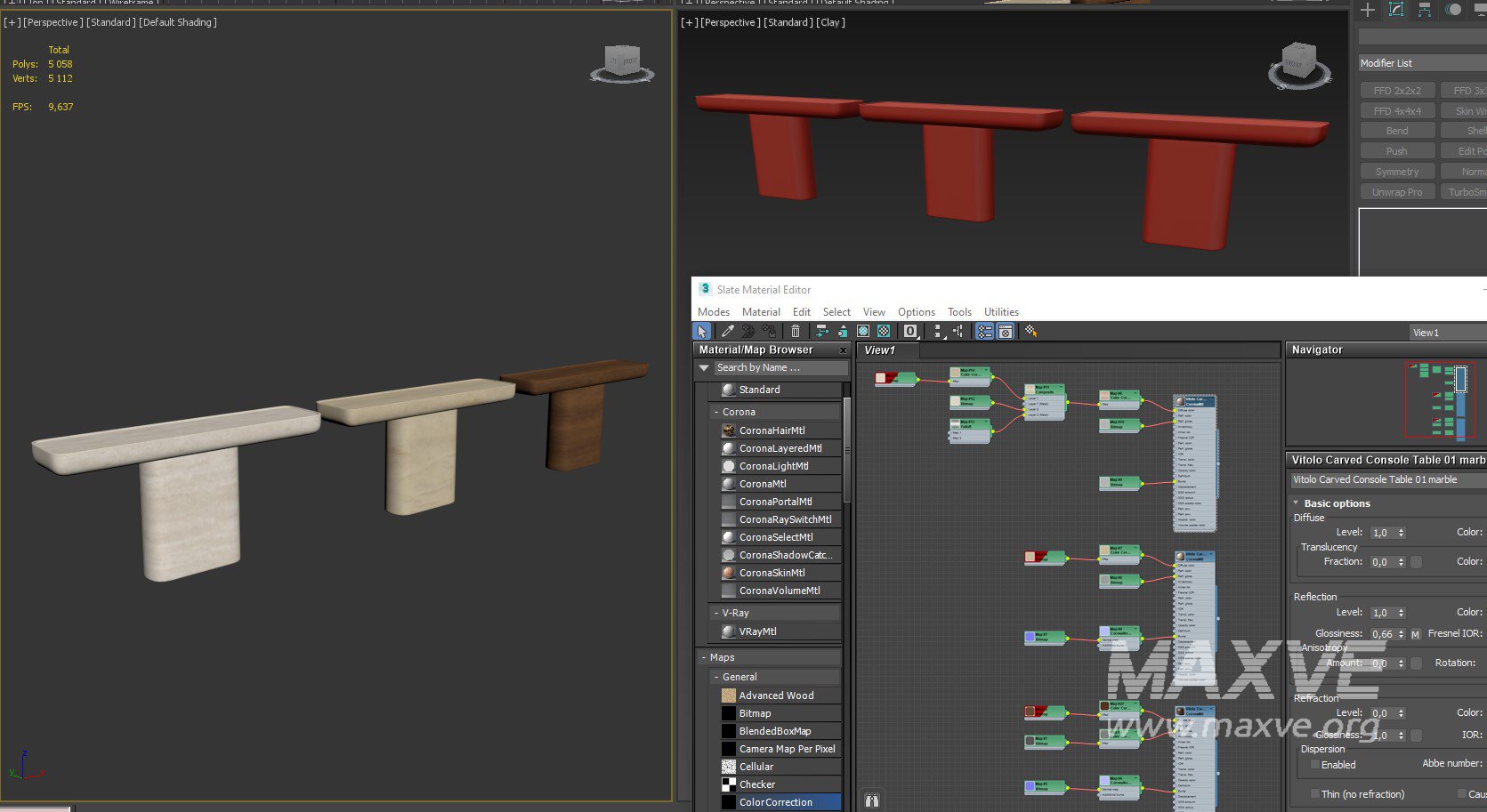Open the Modifier List dropdown
Viewport: 1487px width, 812px height.
[1422, 63]
